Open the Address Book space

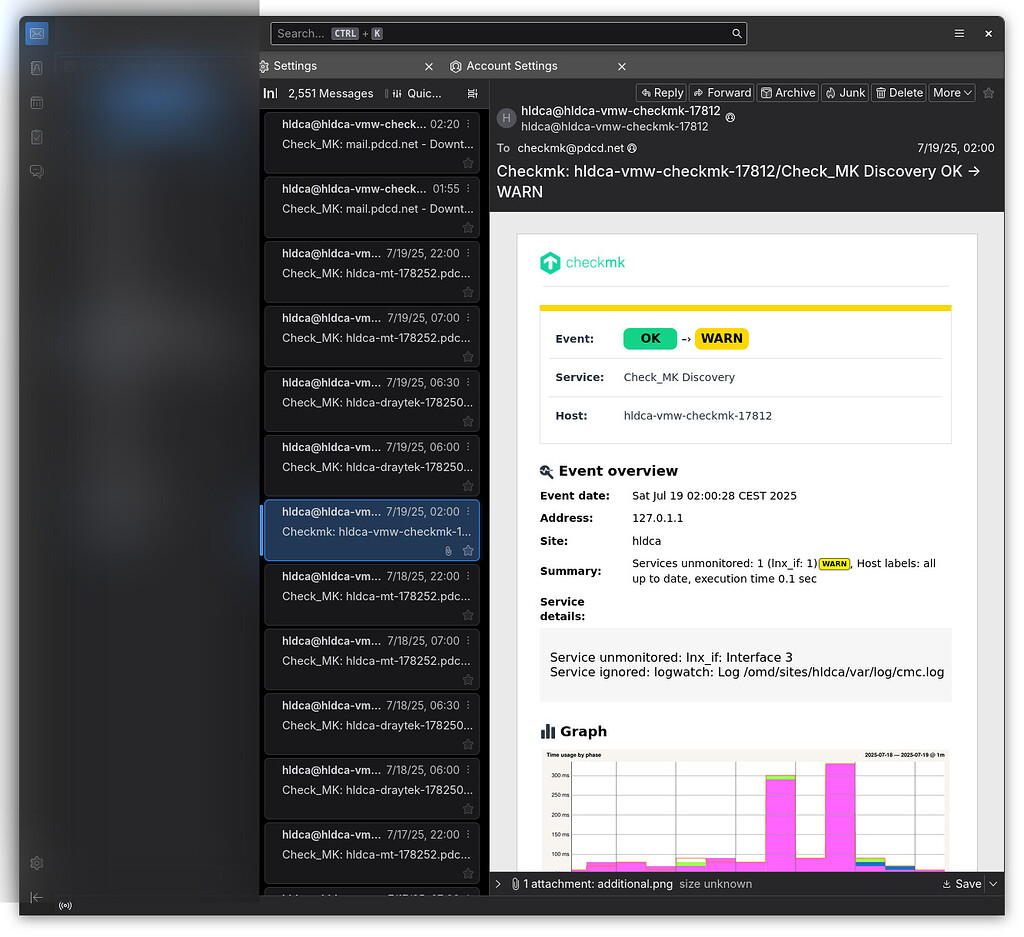click(36, 68)
